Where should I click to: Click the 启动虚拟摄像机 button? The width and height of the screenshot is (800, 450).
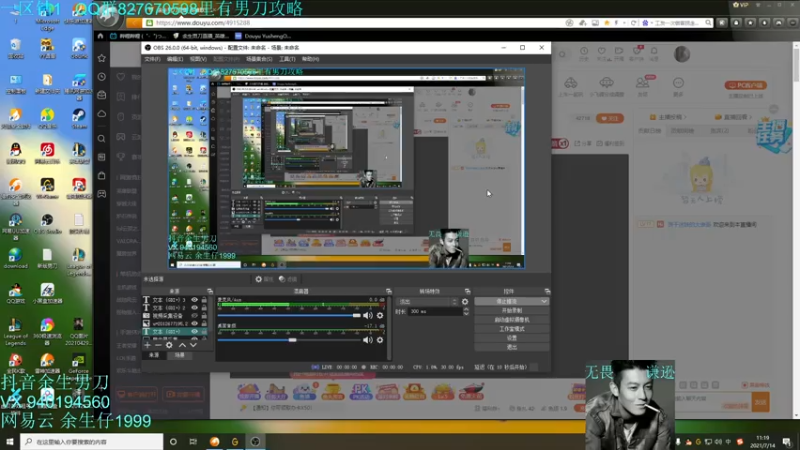(x=512, y=319)
